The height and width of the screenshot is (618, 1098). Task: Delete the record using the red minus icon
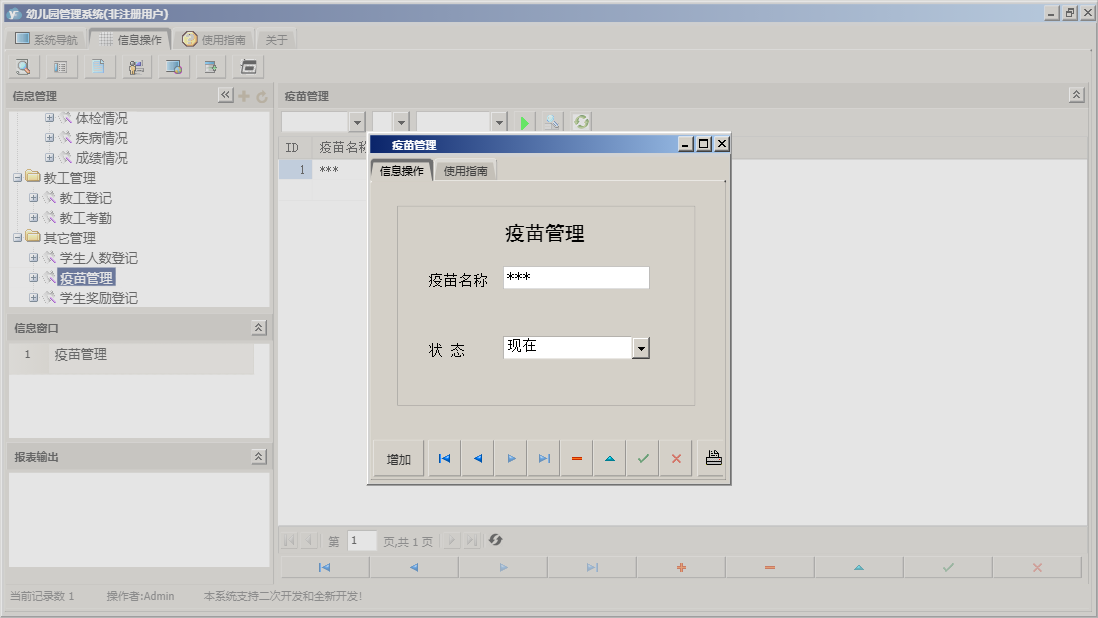click(x=576, y=457)
